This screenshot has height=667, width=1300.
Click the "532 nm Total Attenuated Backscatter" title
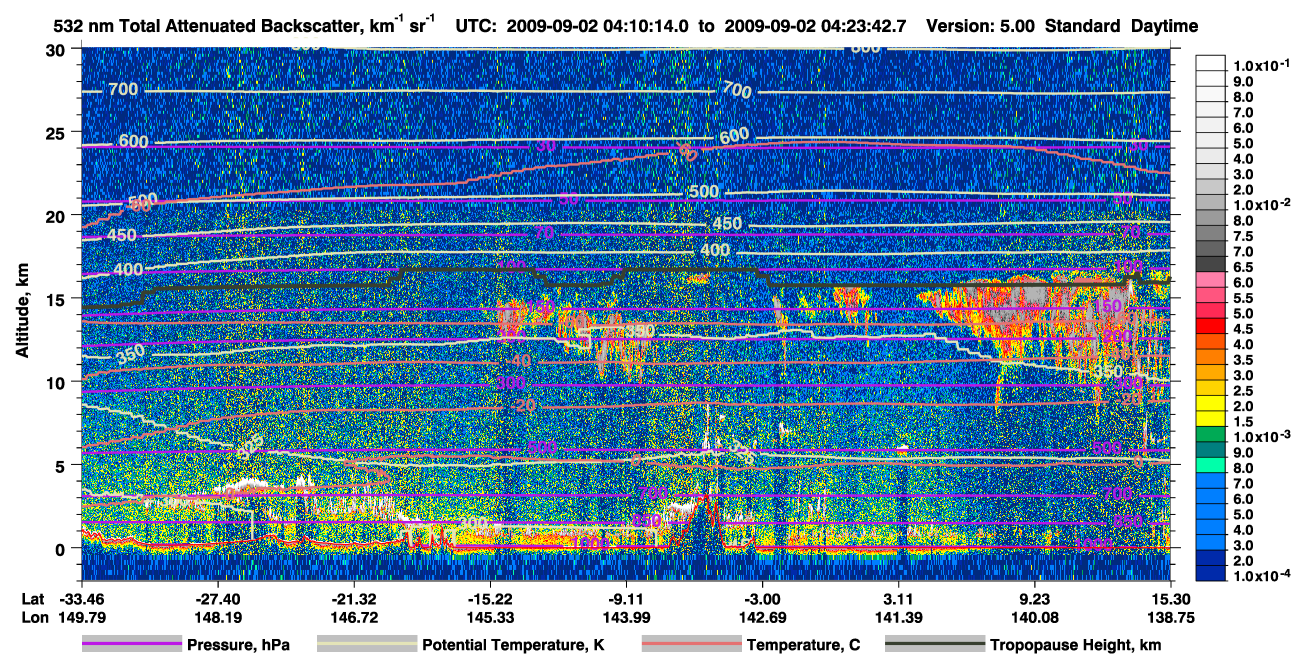199,26
